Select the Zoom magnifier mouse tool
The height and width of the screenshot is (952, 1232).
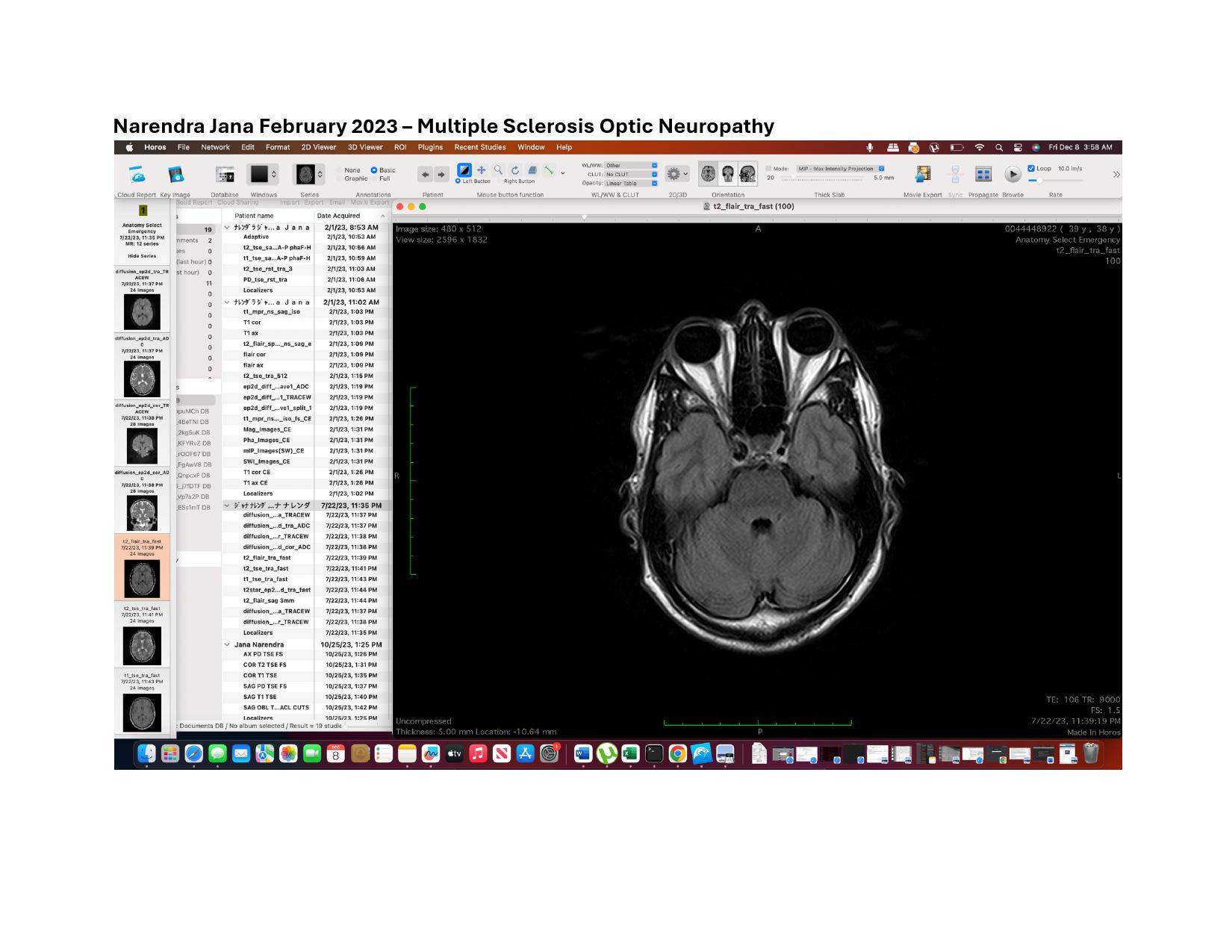coord(498,170)
